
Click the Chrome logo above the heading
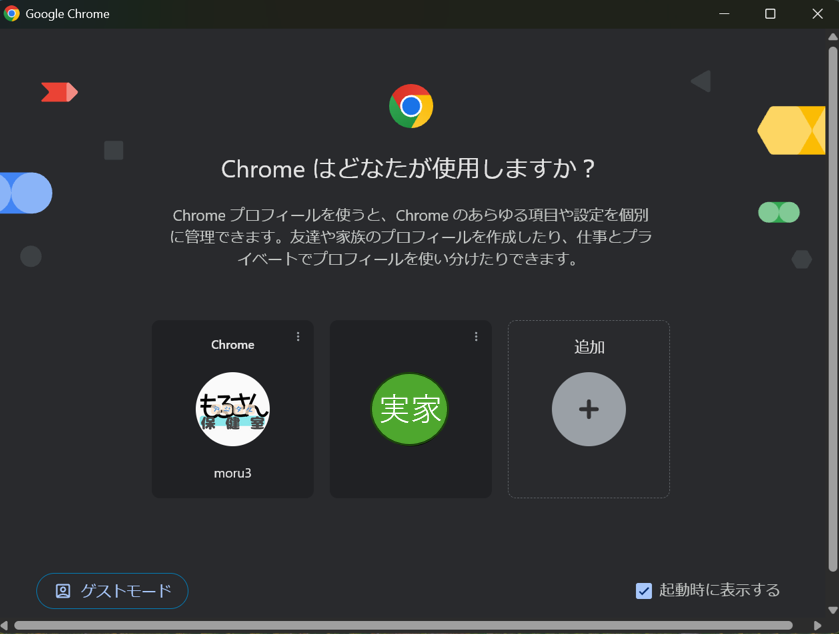(411, 106)
